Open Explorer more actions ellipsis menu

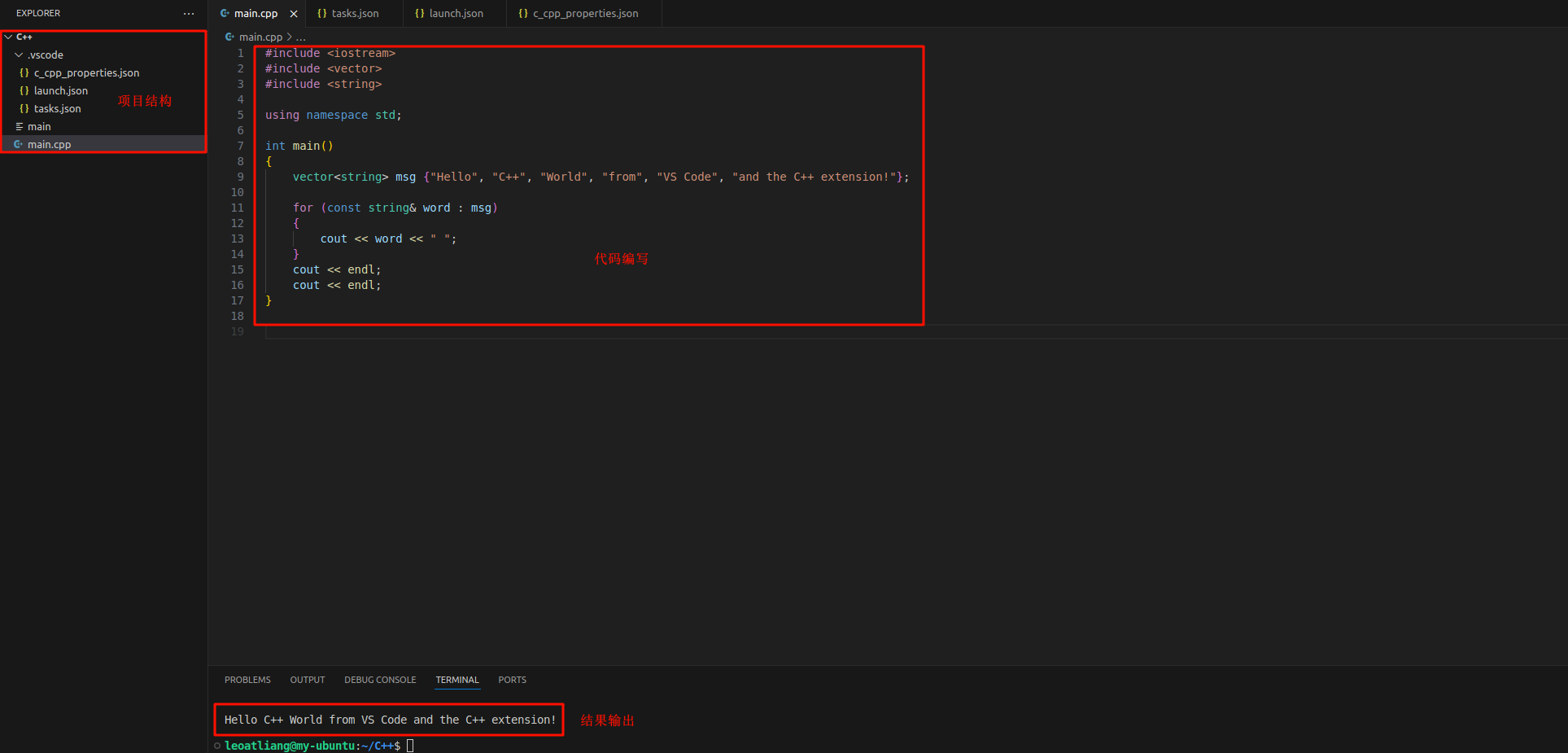point(189,14)
